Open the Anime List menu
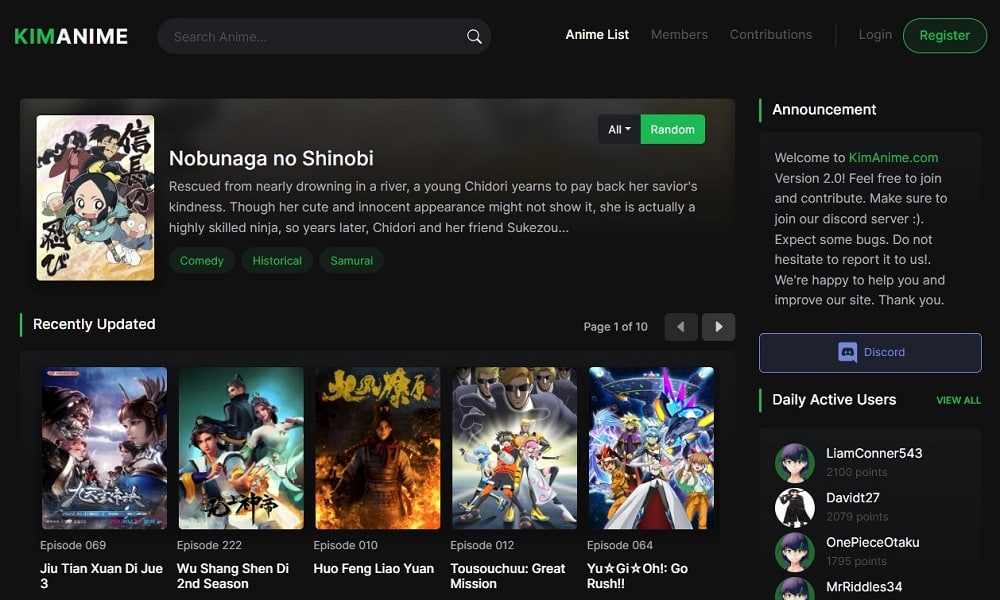This screenshot has width=1000, height=600. (597, 34)
